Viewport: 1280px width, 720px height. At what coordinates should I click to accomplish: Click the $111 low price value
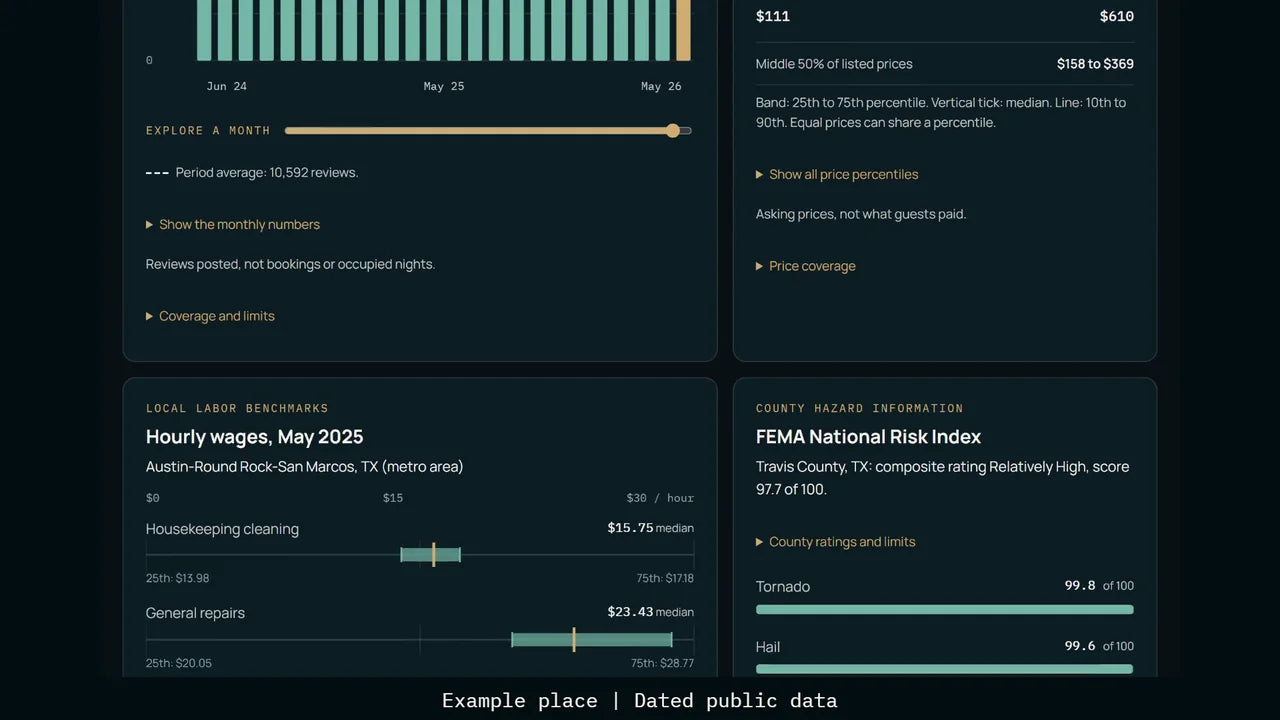(x=773, y=16)
